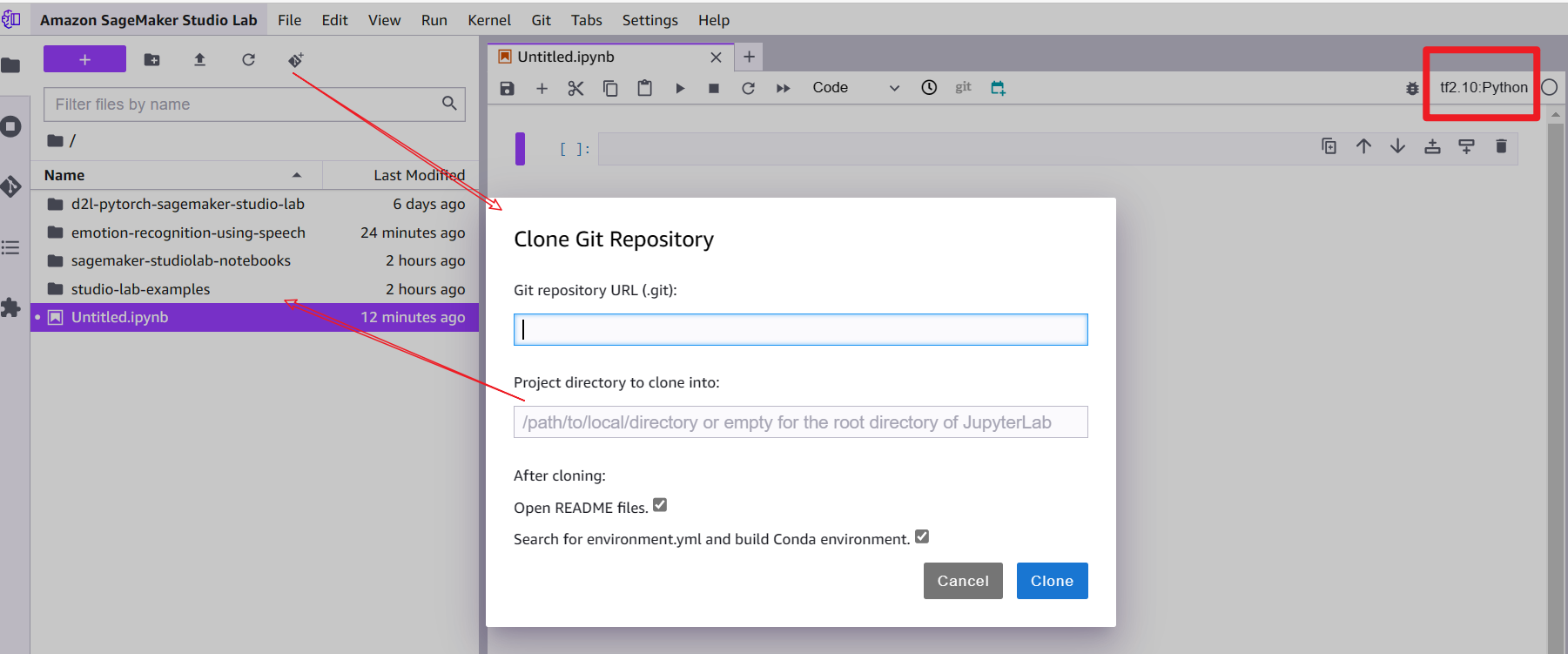The height and width of the screenshot is (654, 1568).
Task: Click the New Launcher plus button
Action: pyautogui.click(x=84, y=59)
